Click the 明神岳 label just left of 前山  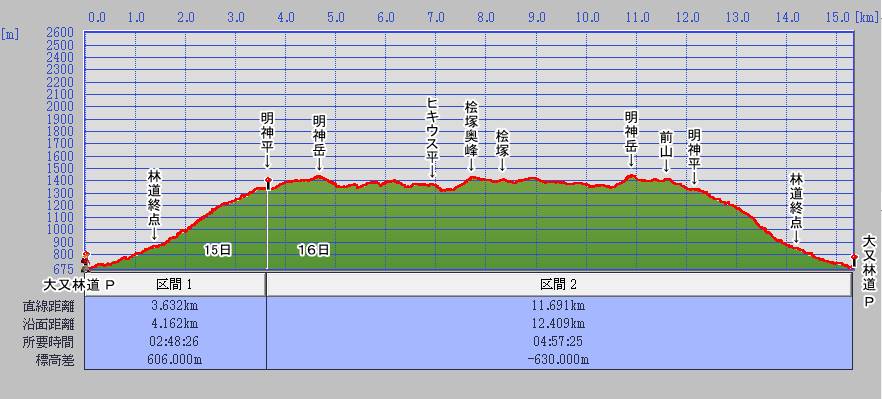click(632, 133)
